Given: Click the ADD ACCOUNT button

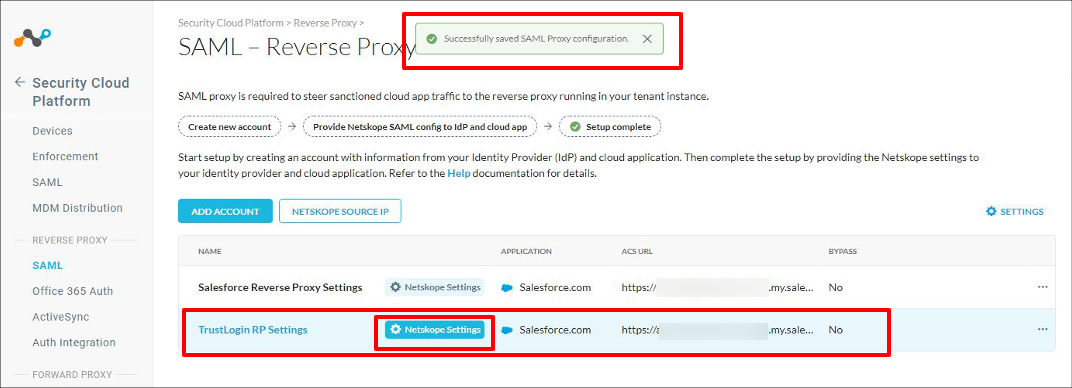Looking at the screenshot, I should click(x=225, y=211).
